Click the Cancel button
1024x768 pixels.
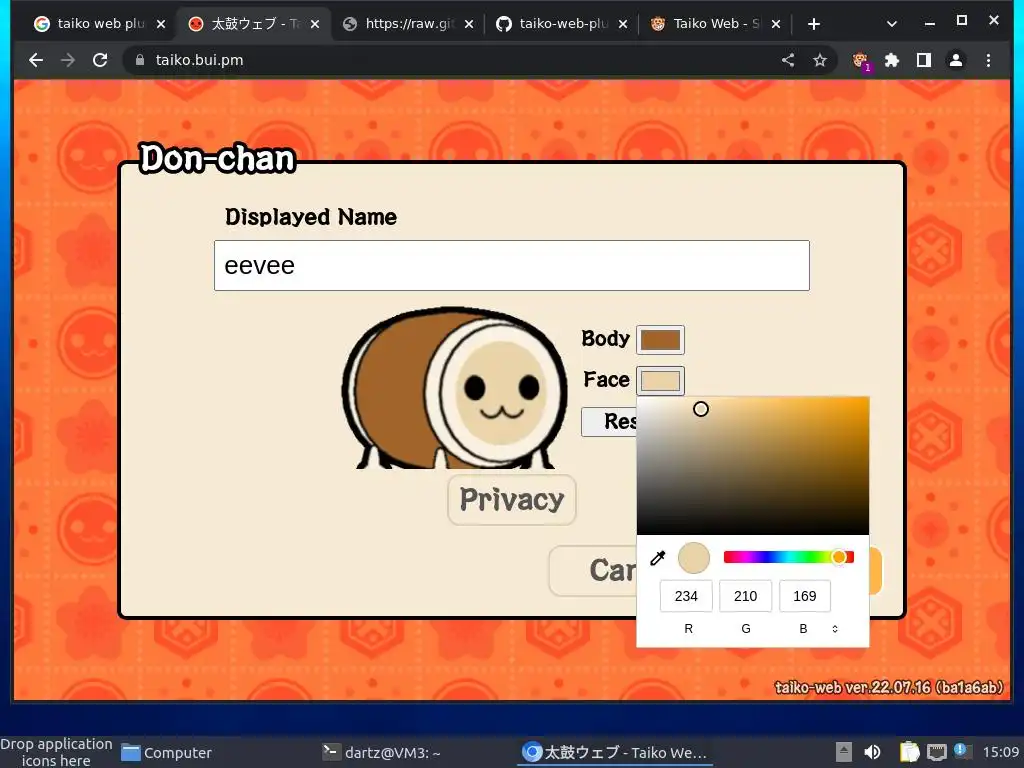[593, 571]
